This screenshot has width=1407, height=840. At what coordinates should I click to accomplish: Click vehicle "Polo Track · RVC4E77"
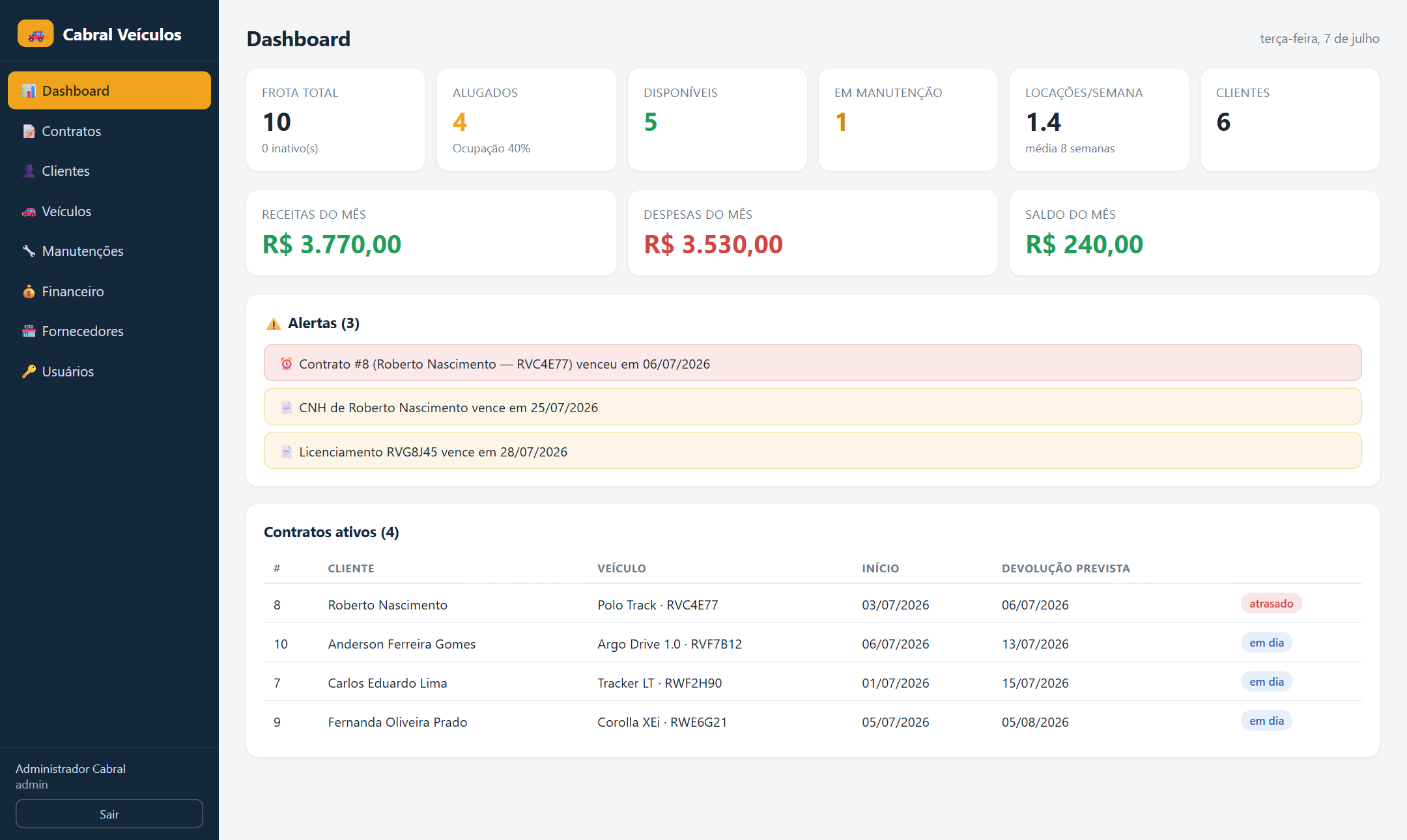coord(658,605)
